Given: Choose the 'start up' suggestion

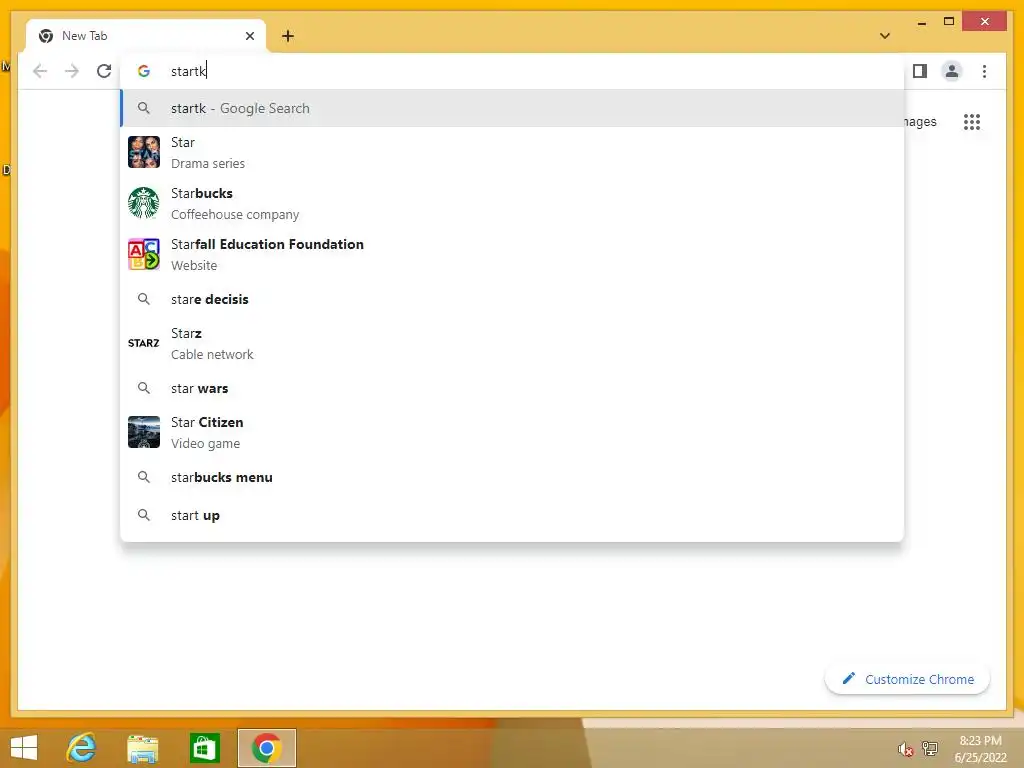Looking at the screenshot, I should coord(513,515).
